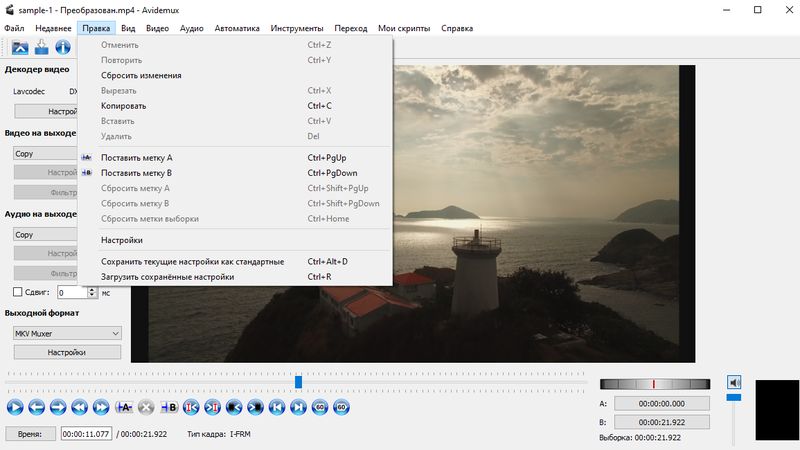
Task: Expand the audio output Copy dropdown
Action: [x=44, y=234]
